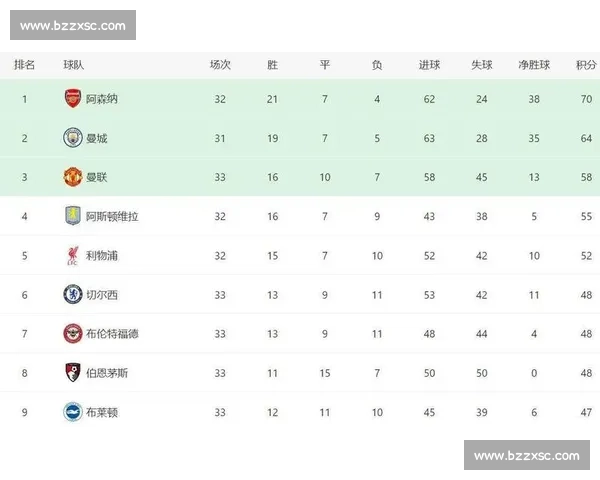The width and height of the screenshot is (600, 480).
Task: Click the Manchester United crest icon
Action: tap(73, 177)
